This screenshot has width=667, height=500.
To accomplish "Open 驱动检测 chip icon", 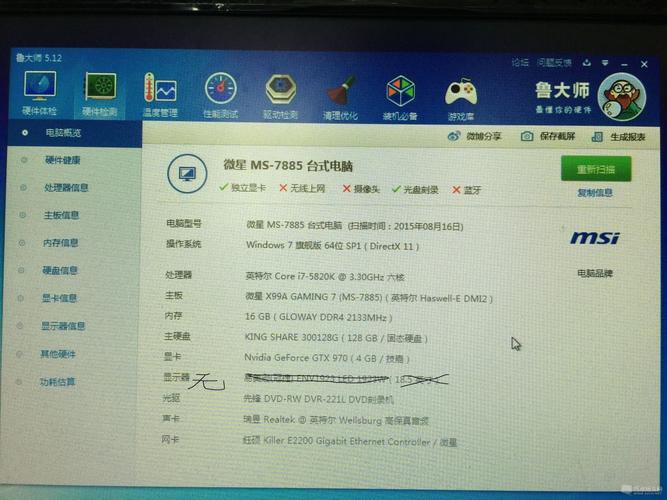I will [281, 89].
